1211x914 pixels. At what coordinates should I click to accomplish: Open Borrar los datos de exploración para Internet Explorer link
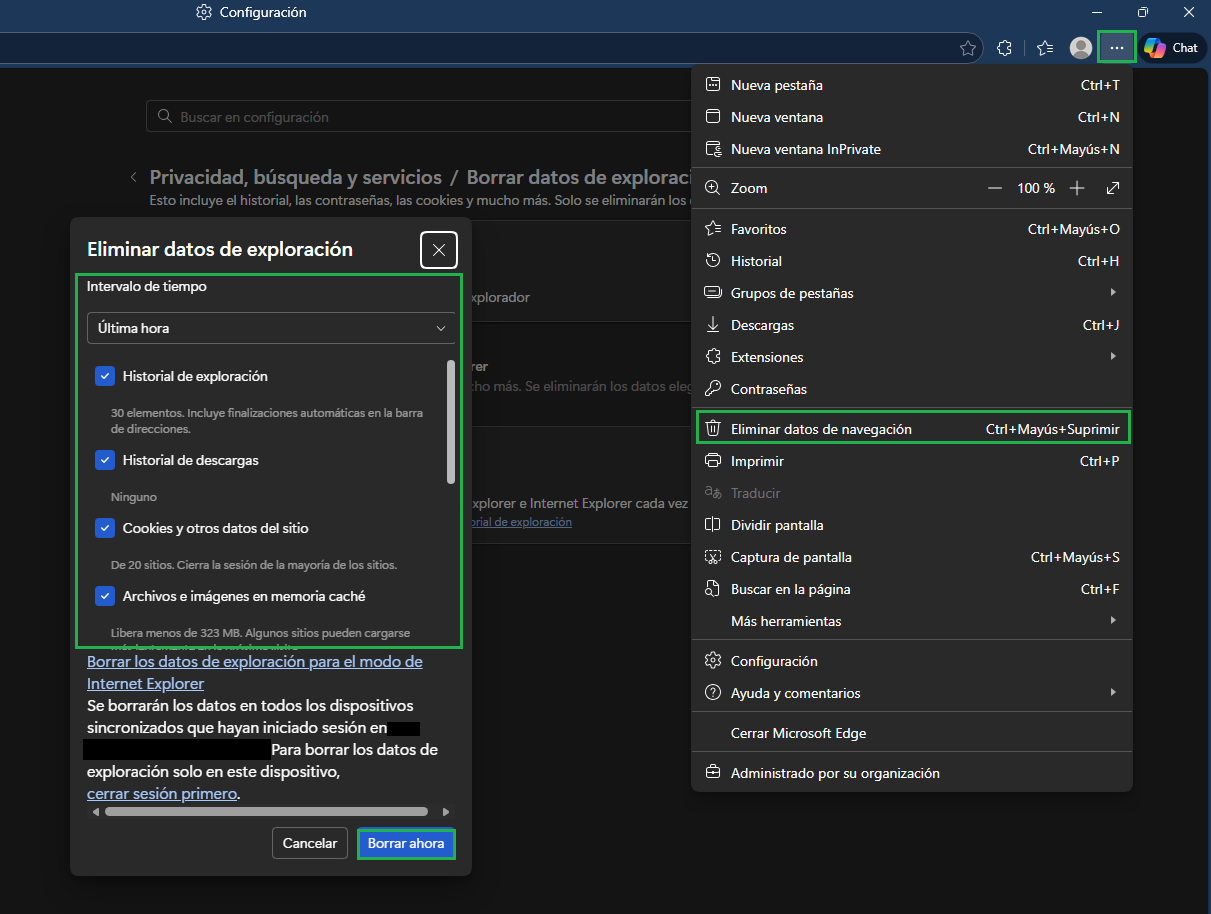pos(255,673)
